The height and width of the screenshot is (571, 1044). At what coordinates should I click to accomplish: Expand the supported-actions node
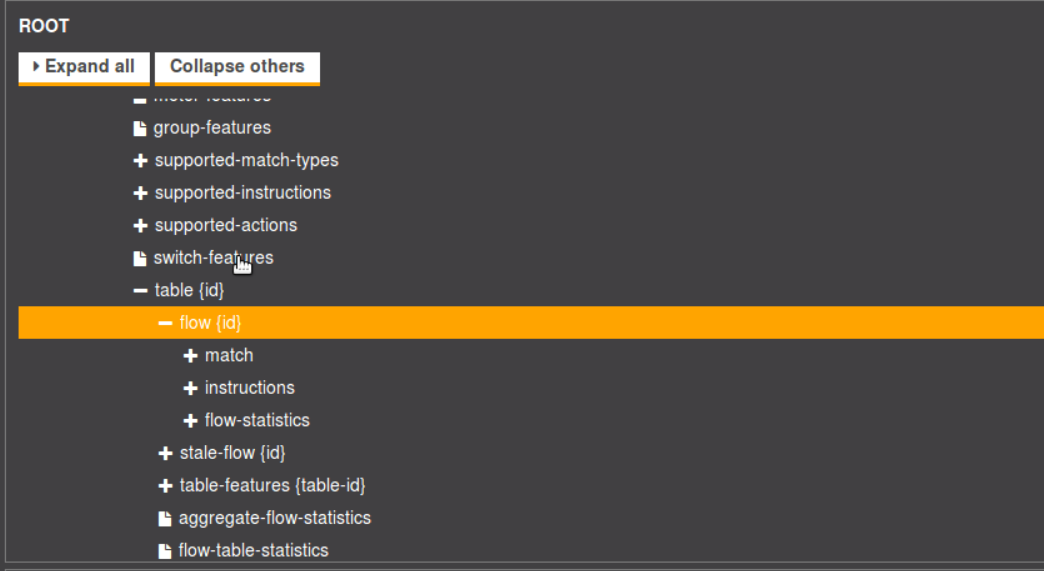(x=140, y=226)
